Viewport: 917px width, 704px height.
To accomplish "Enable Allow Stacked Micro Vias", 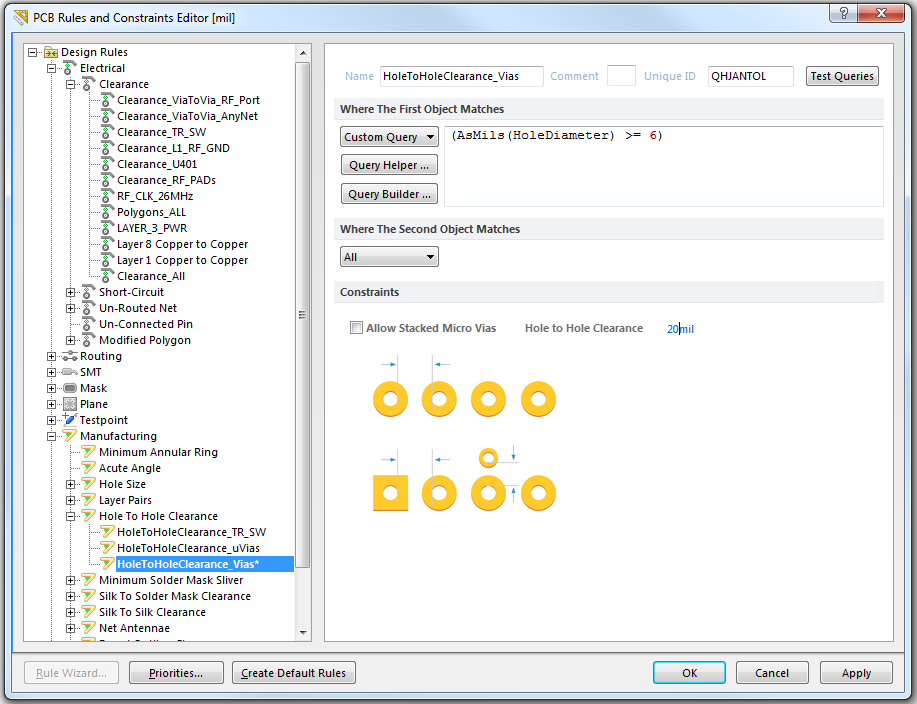I will [x=356, y=328].
